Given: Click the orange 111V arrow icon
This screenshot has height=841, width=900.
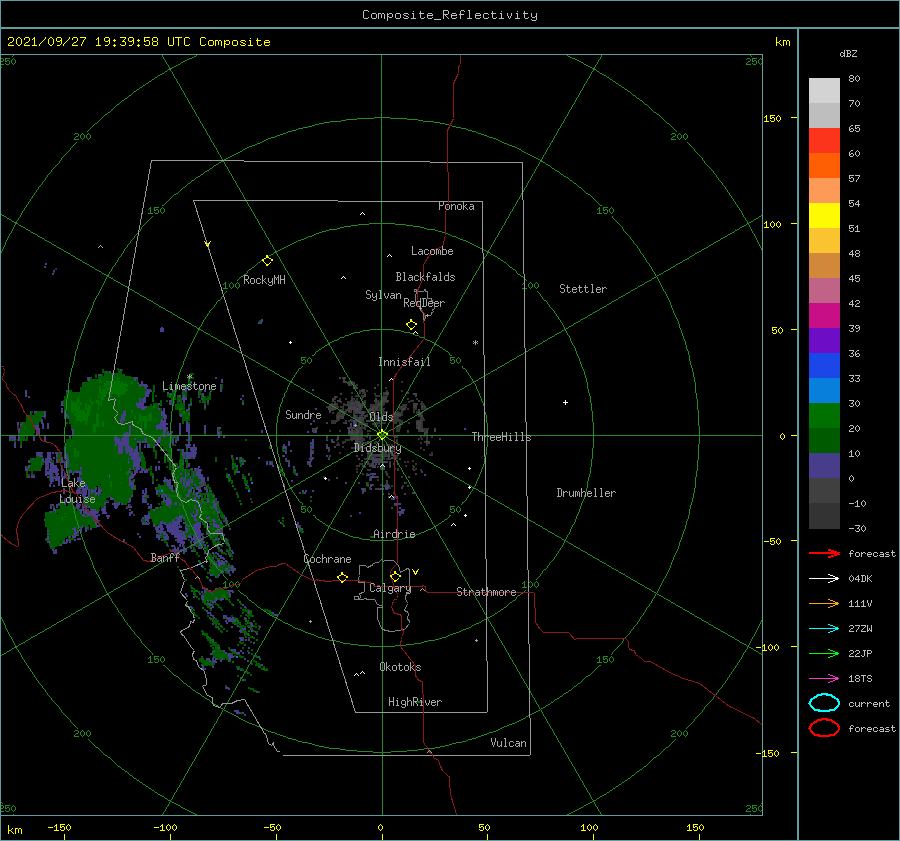Looking at the screenshot, I should click(x=824, y=603).
